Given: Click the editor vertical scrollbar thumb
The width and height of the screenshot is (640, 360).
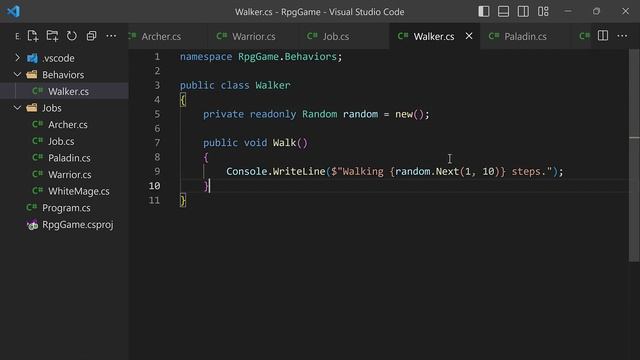Looking at the screenshot, I should (634, 155).
